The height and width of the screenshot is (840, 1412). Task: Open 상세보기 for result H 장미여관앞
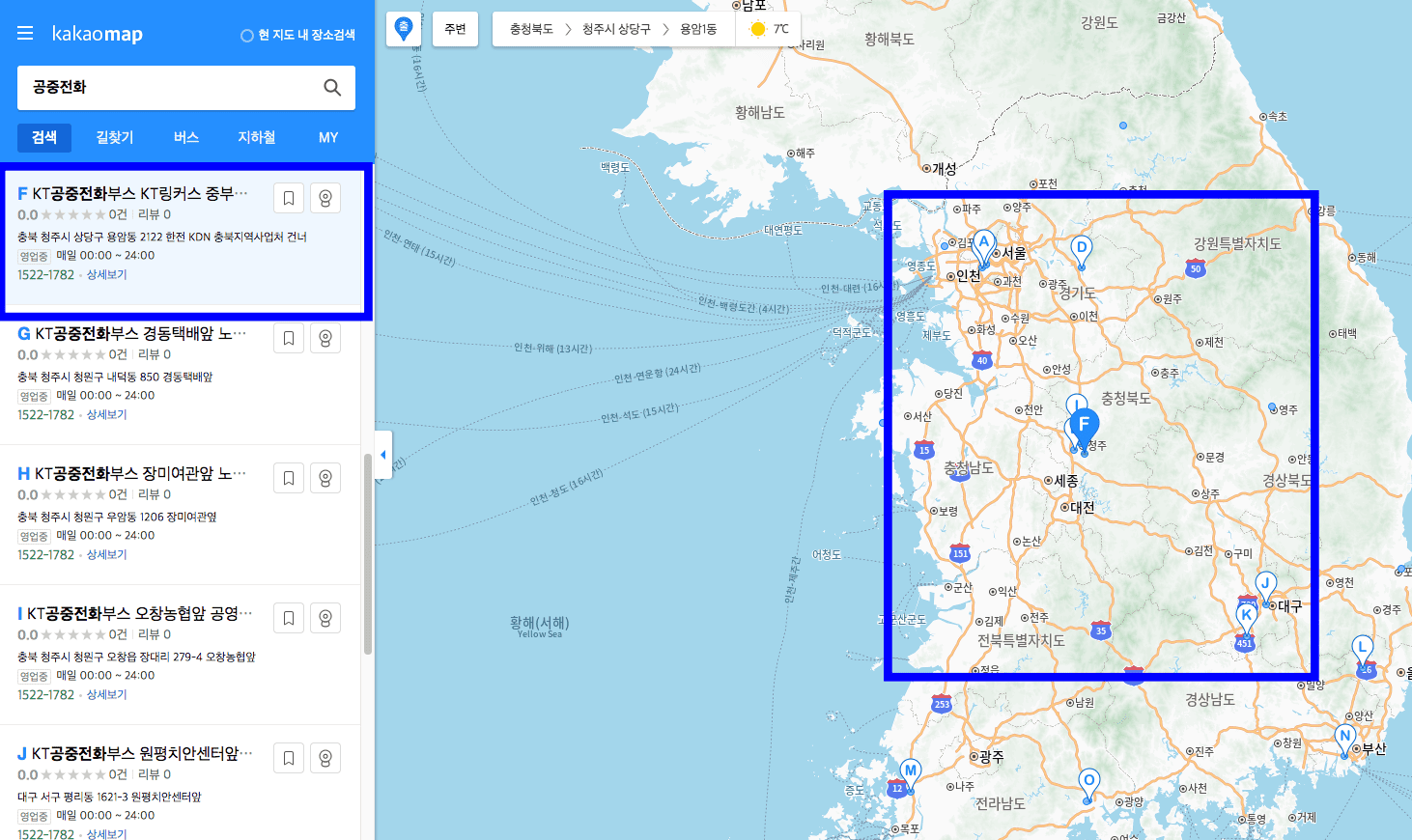point(106,555)
